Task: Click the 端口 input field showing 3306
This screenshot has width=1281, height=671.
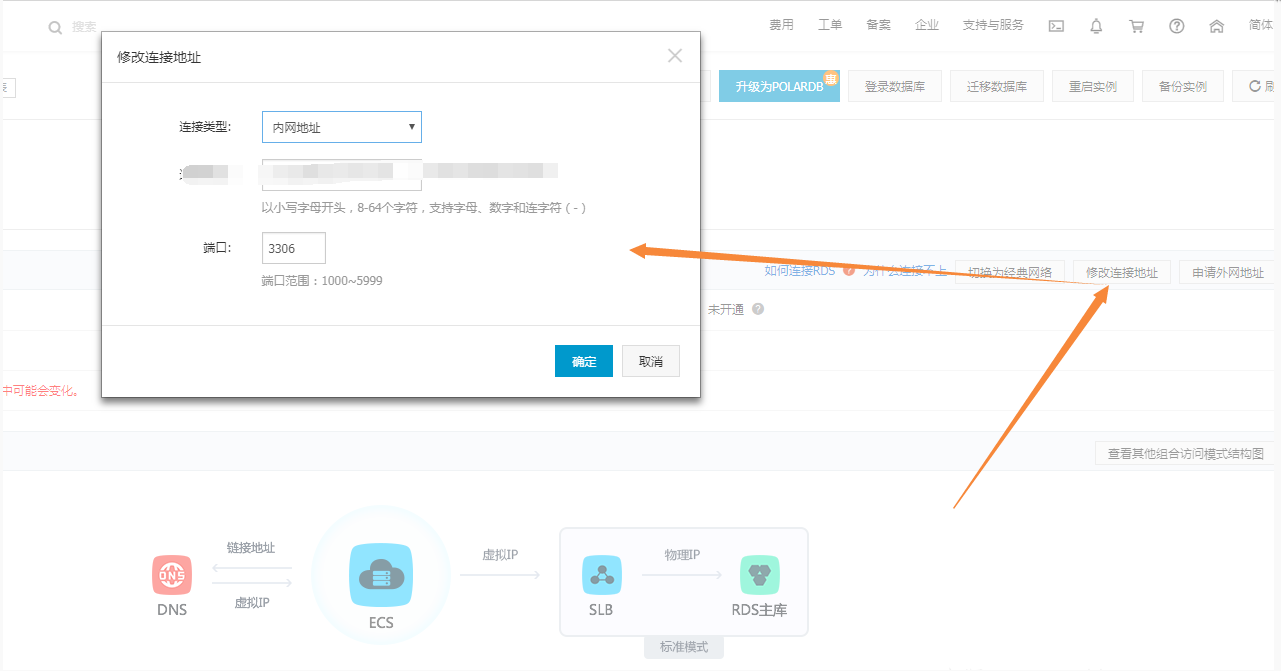Action: [294, 248]
